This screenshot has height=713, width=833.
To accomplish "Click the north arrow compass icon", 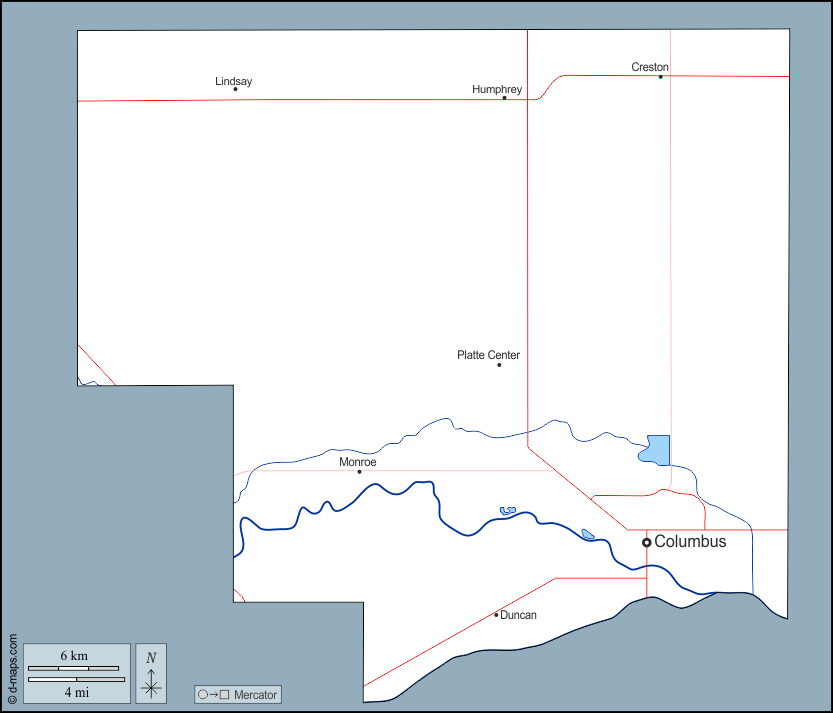I will [x=151, y=673].
